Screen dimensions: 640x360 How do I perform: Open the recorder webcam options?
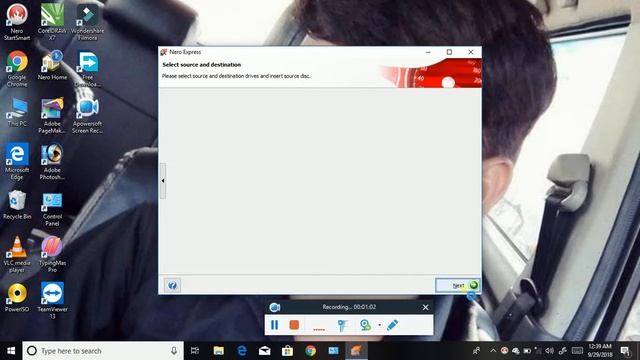tap(365, 325)
